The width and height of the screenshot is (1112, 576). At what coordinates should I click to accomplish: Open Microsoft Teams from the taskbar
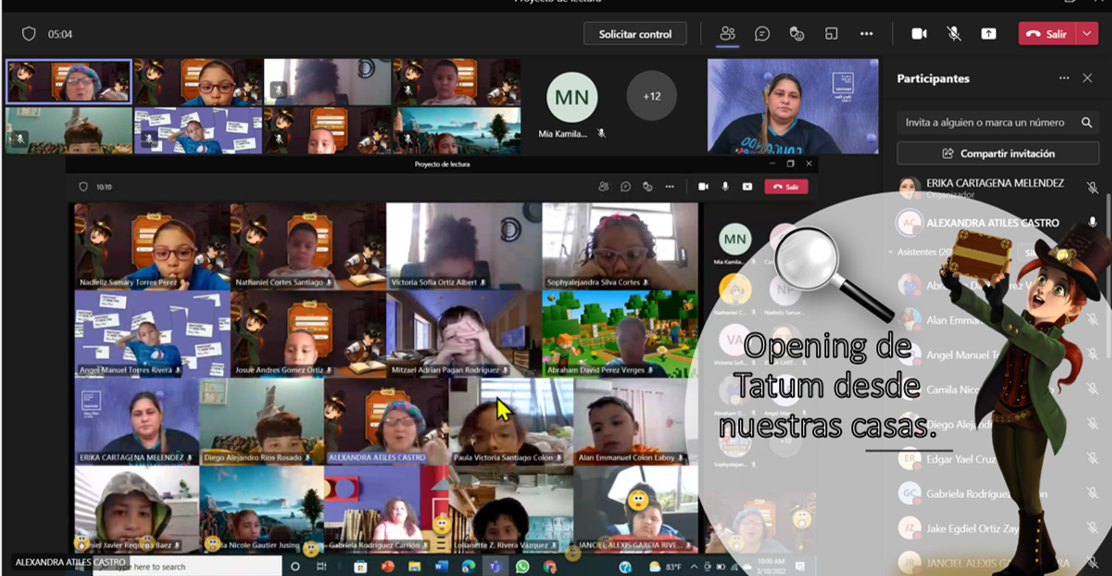point(495,567)
